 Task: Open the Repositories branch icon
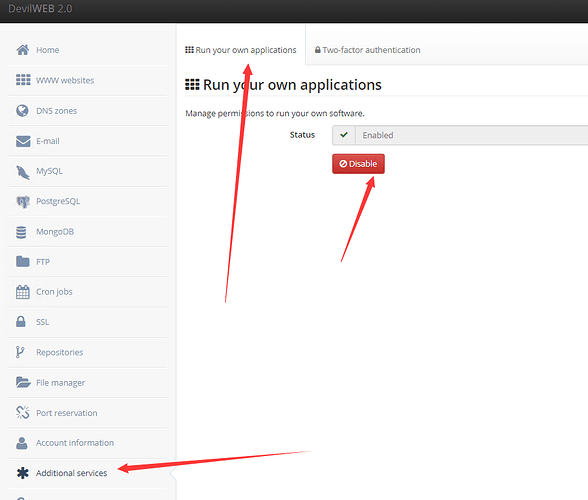coord(20,352)
